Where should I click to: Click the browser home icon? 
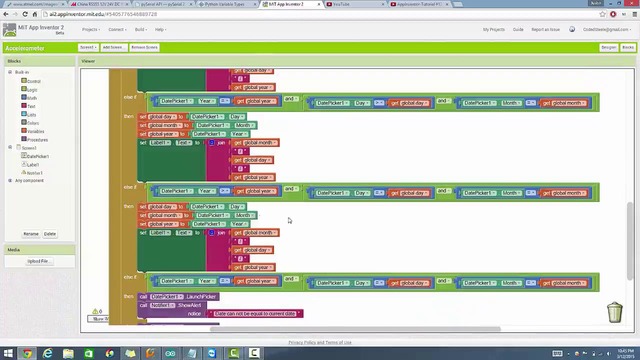tap(35, 14)
